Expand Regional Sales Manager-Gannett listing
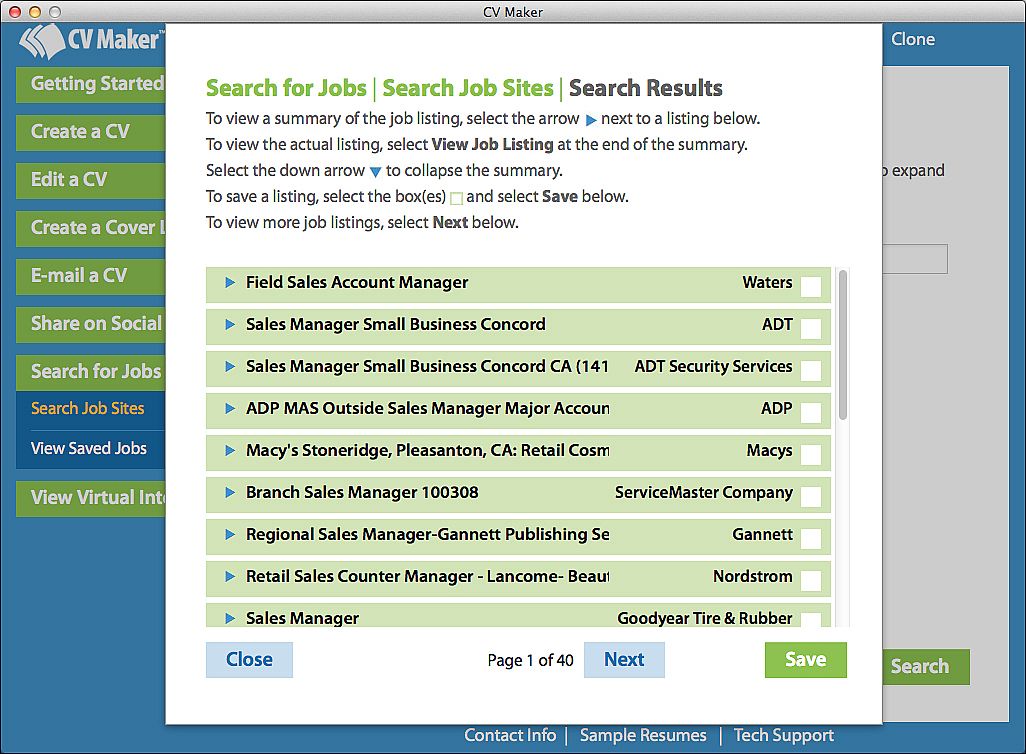Screen dimensions: 1026x754 pyautogui.click(x=230, y=535)
